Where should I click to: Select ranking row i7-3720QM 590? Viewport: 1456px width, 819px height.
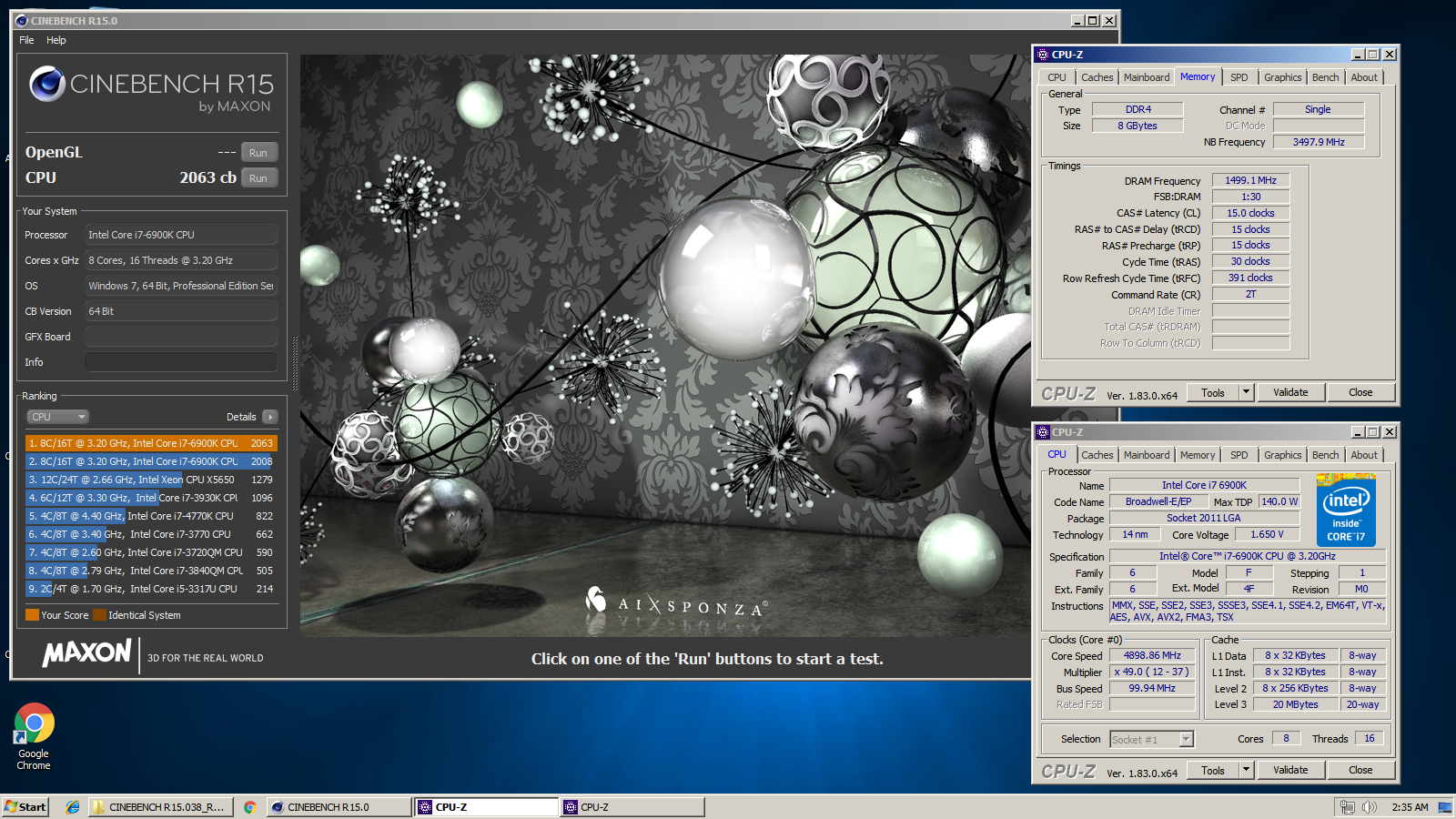tap(151, 552)
